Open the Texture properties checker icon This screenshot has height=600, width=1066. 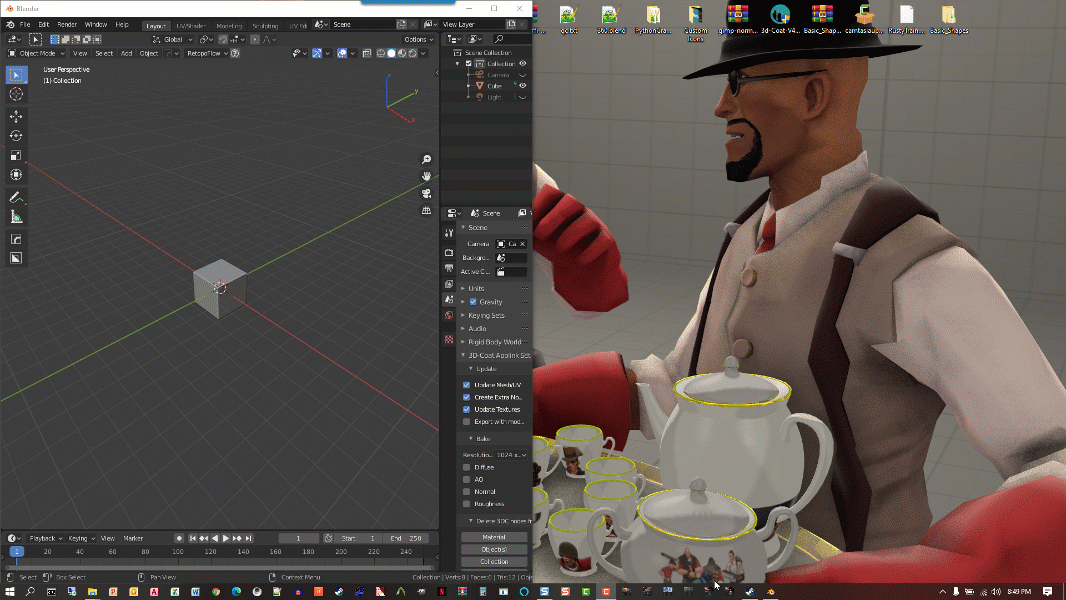click(449, 338)
